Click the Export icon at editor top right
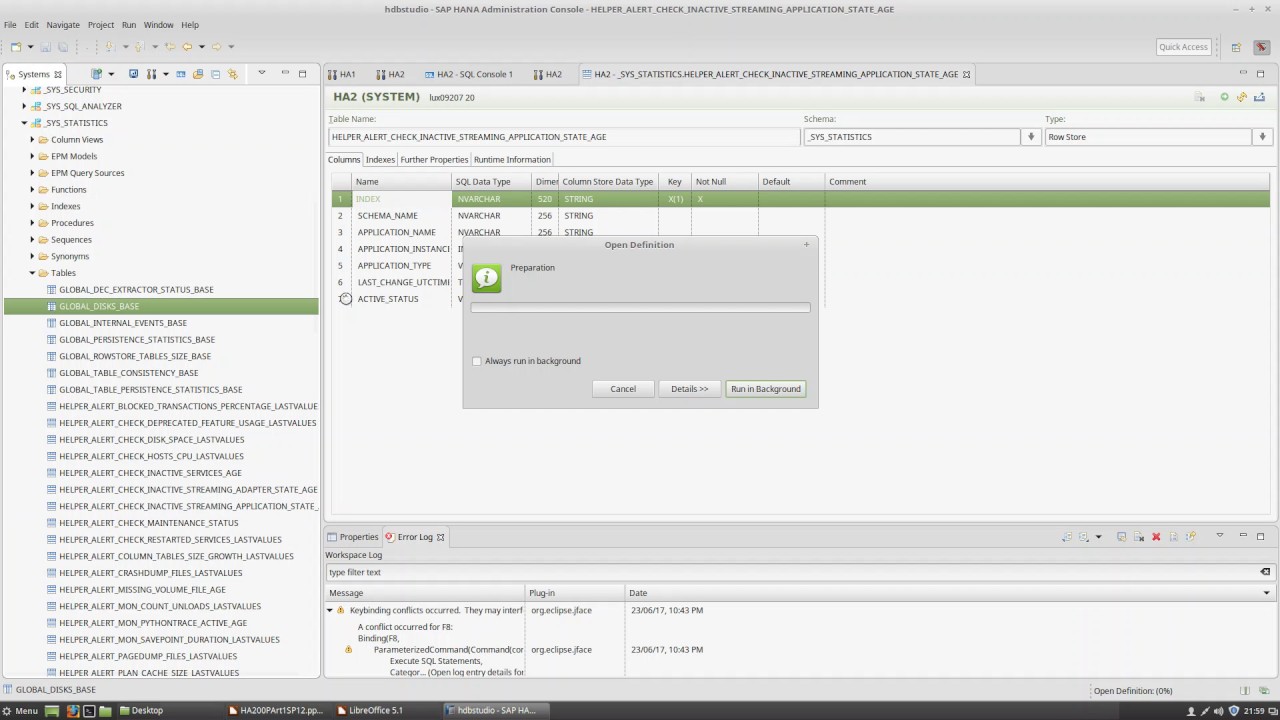1280x720 pixels. (1259, 97)
